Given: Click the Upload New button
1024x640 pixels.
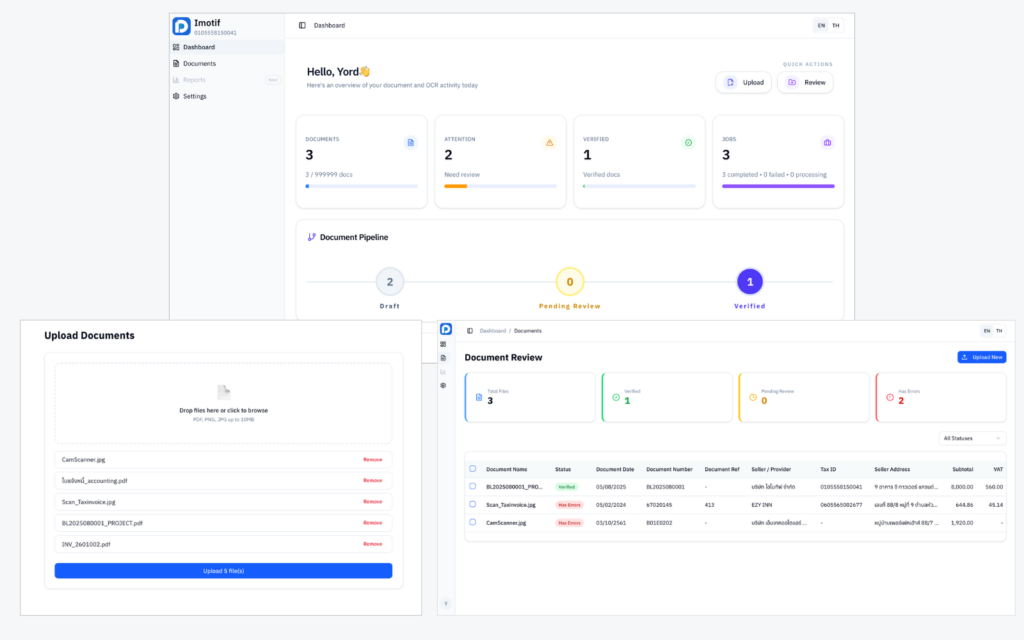Looking at the screenshot, I should (x=980, y=356).
